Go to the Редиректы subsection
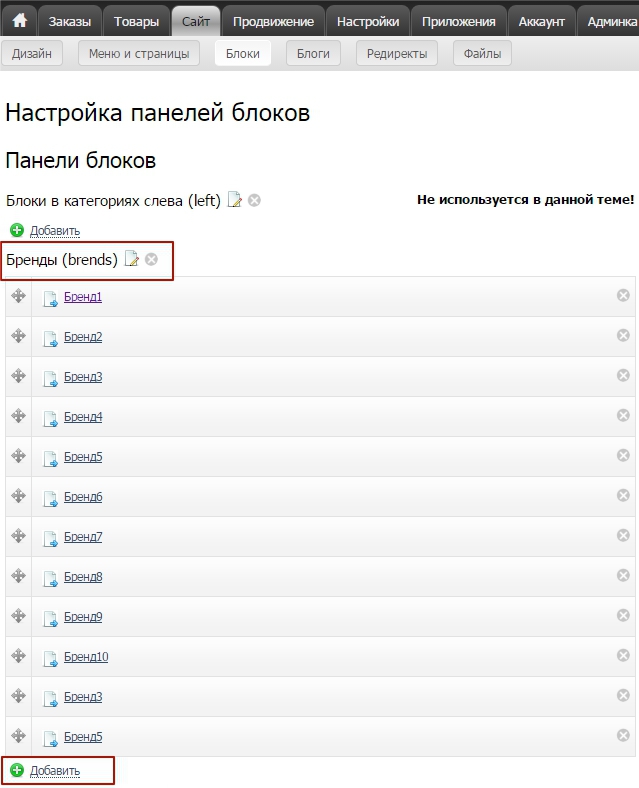This screenshot has width=639, height=788. [397, 53]
